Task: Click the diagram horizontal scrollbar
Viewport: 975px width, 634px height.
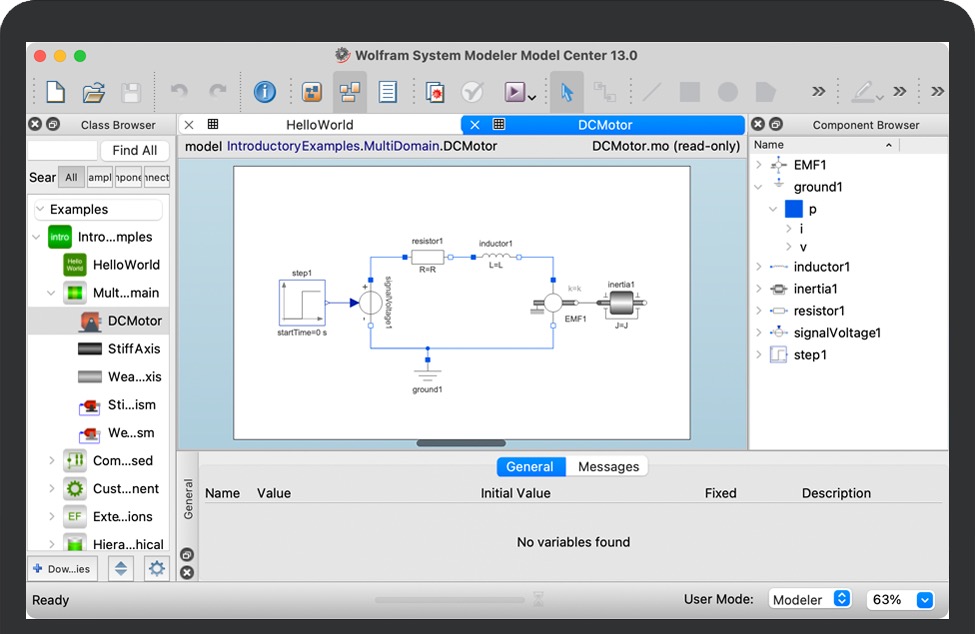Action: pos(461,443)
